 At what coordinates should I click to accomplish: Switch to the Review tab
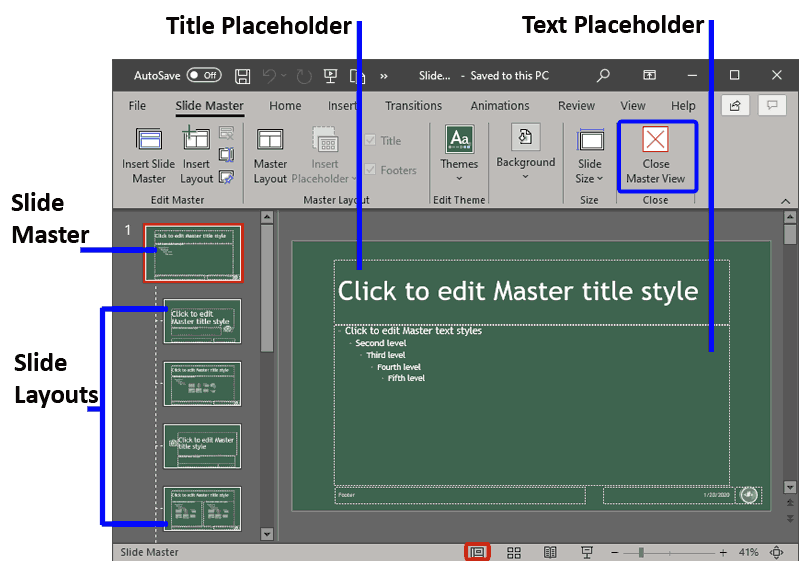(576, 106)
